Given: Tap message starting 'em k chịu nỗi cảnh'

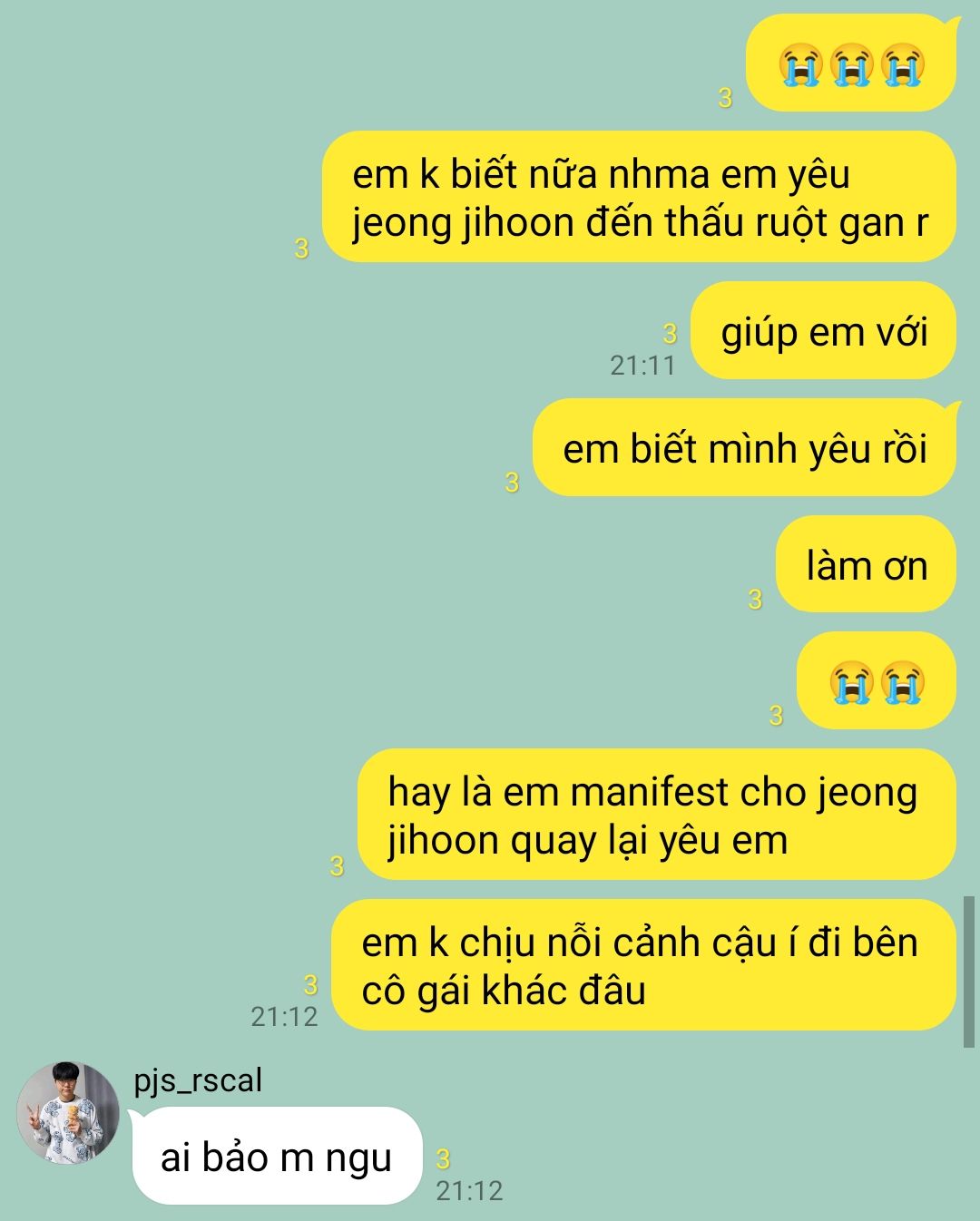Looking at the screenshot, I should 643,965.
